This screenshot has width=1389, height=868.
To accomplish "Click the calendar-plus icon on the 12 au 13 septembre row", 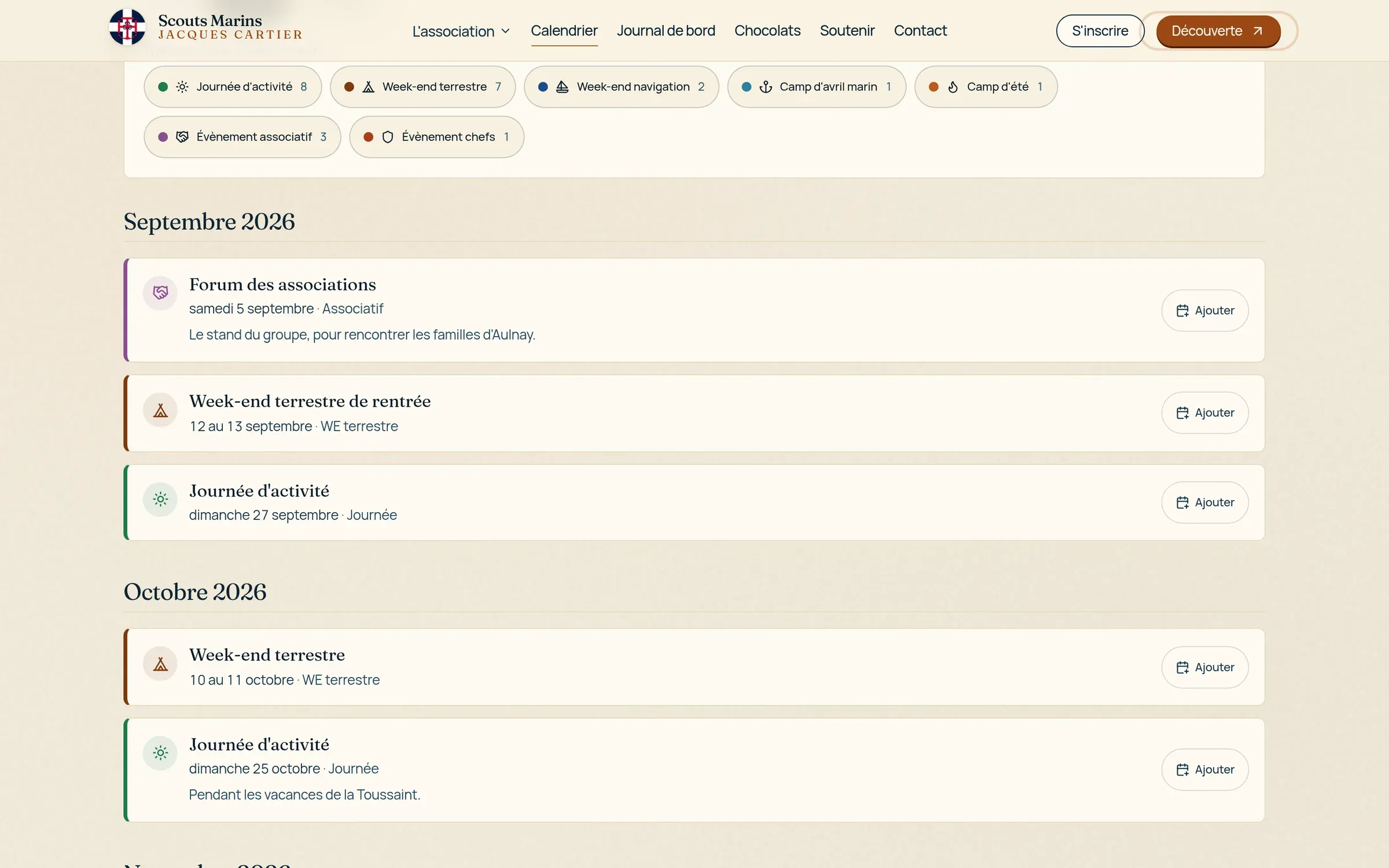I will pyautogui.click(x=1182, y=413).
